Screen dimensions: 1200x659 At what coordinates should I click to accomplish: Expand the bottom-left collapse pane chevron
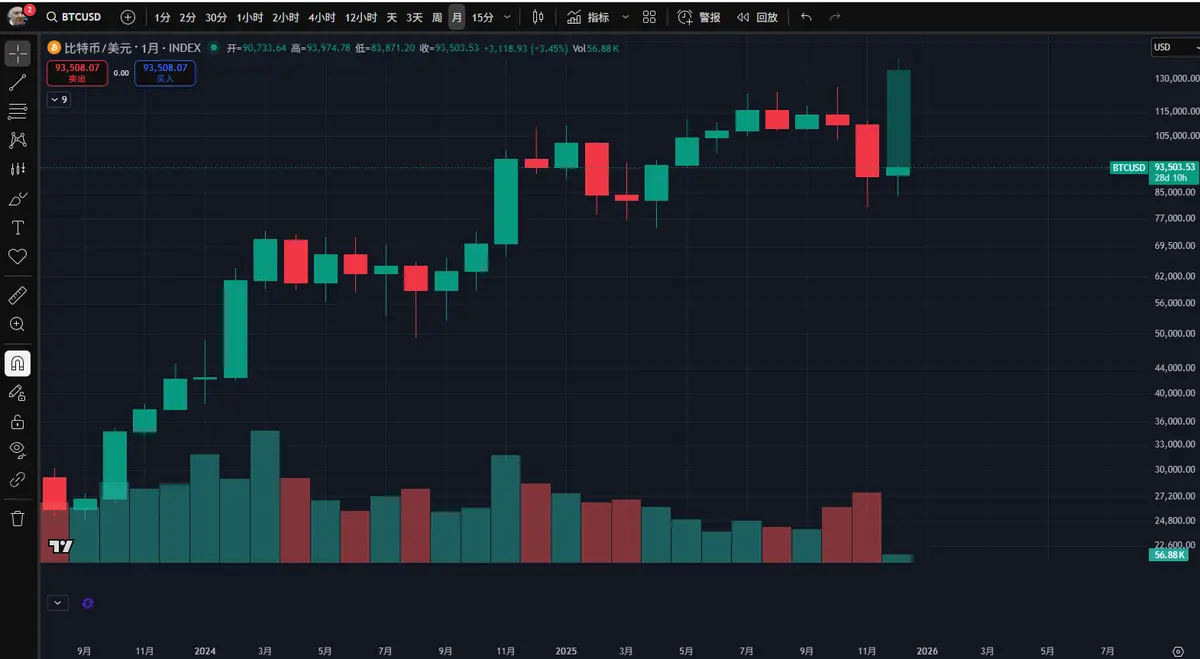(x=58, y=603)
